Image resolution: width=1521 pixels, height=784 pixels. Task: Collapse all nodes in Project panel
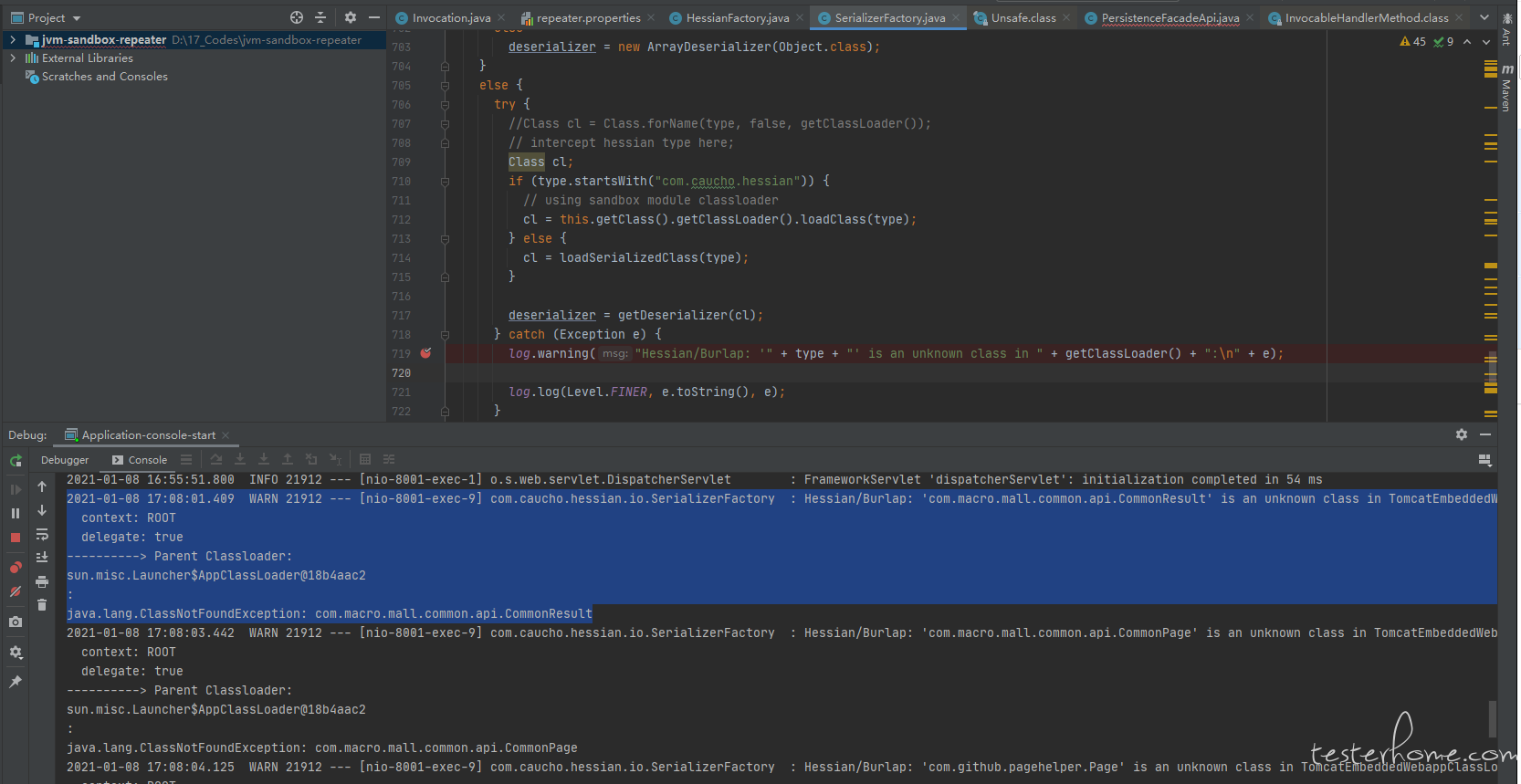click(x=320, y=17)
